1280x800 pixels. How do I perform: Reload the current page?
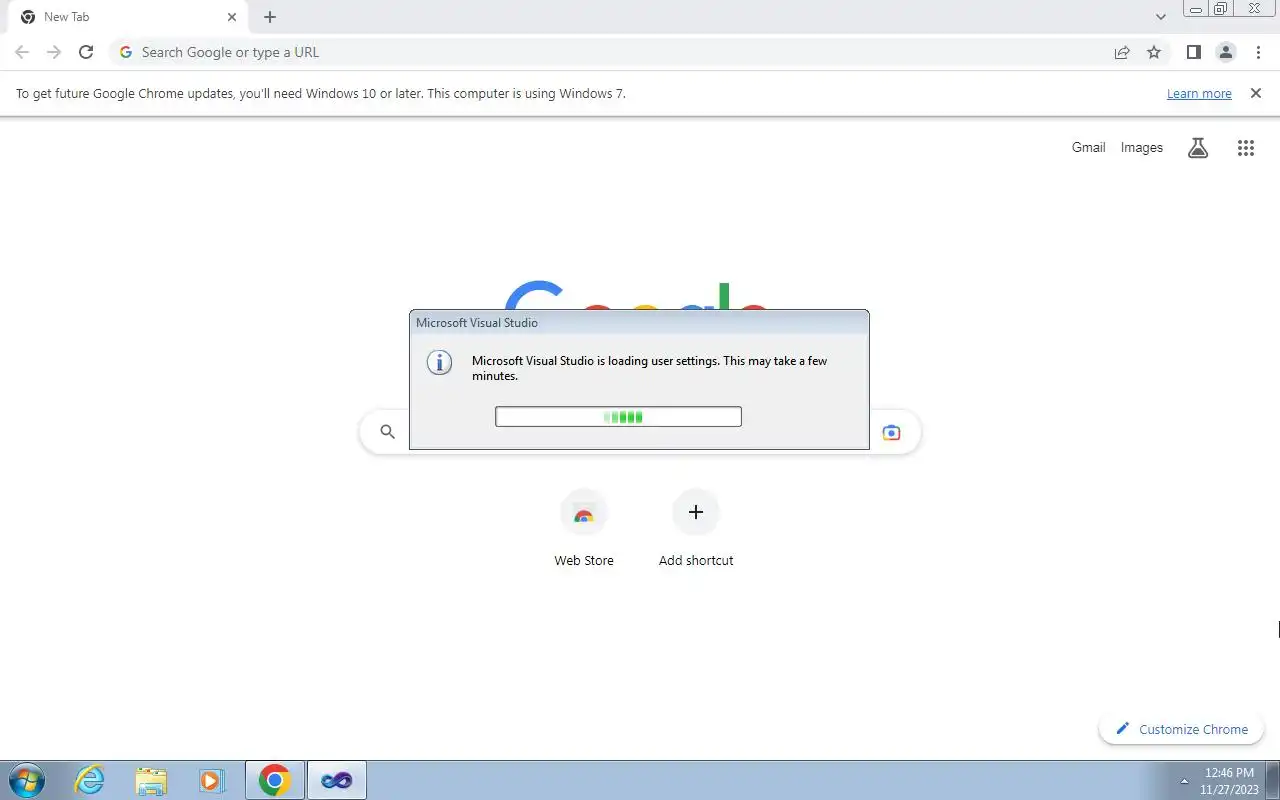point(86,52)
